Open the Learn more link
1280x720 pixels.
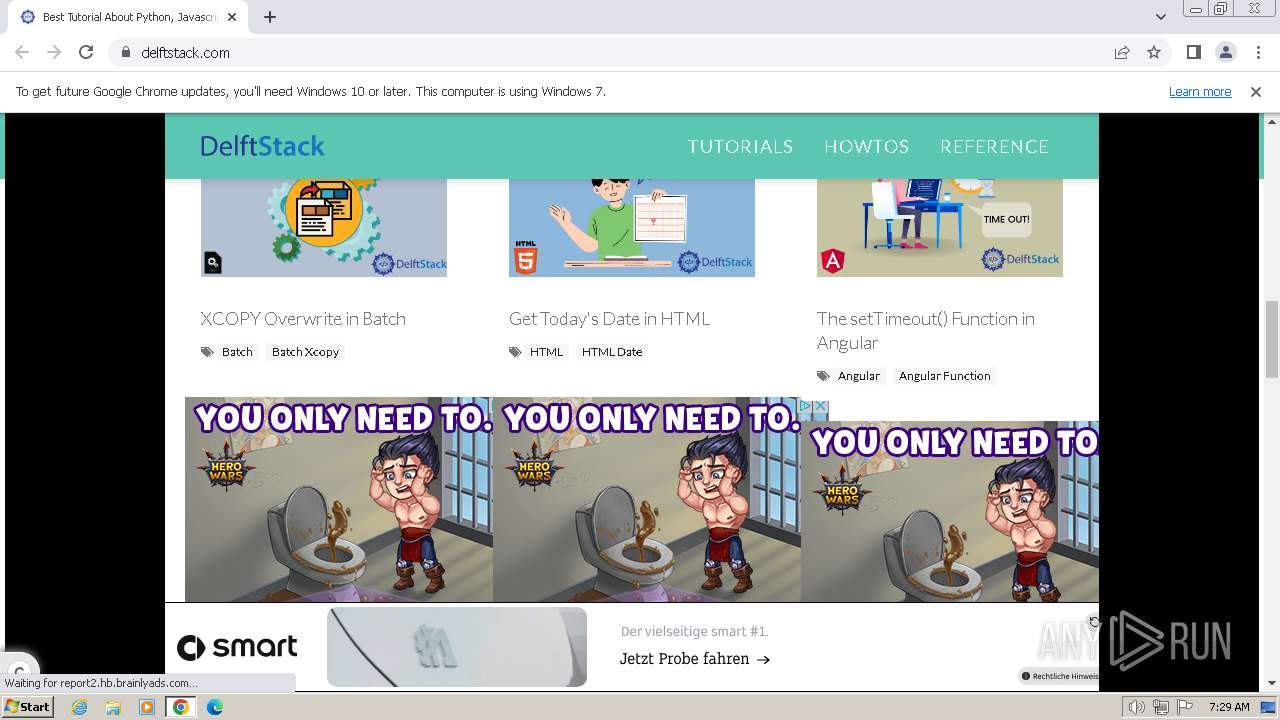point(1200,91)
